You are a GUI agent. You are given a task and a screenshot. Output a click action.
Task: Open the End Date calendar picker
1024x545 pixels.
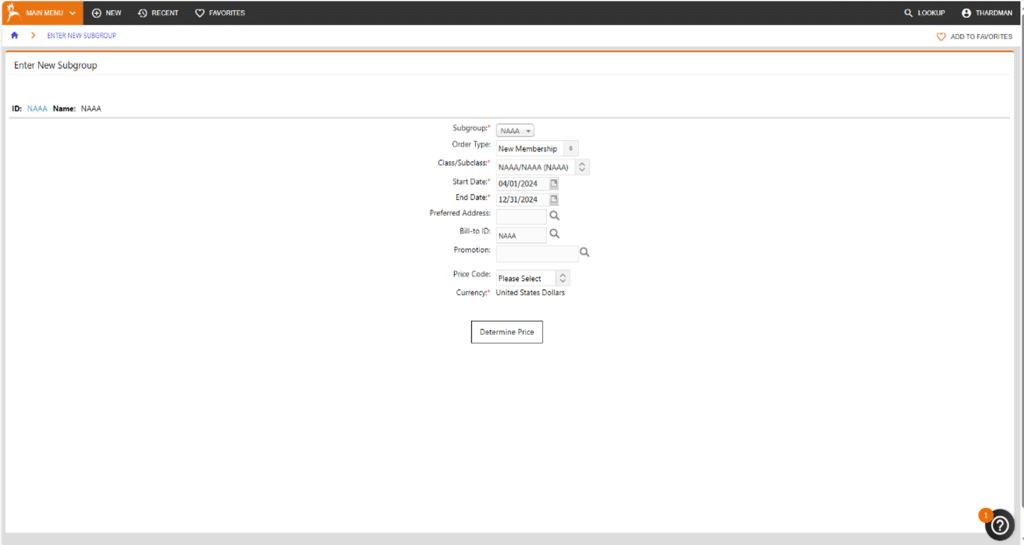pyautogui.click(x=554, y=199)
